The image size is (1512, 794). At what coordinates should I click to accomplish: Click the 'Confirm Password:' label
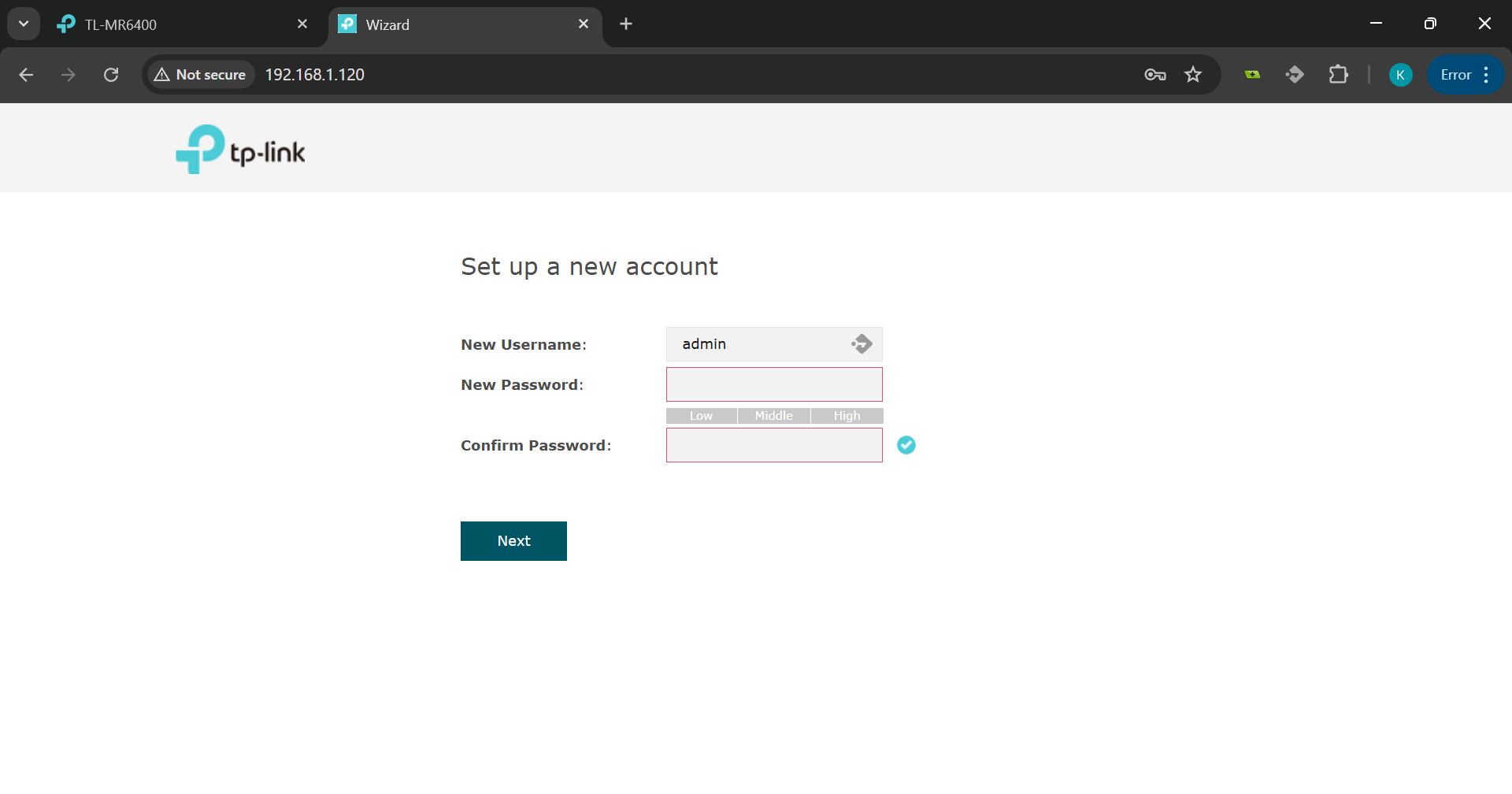(536, 445)
